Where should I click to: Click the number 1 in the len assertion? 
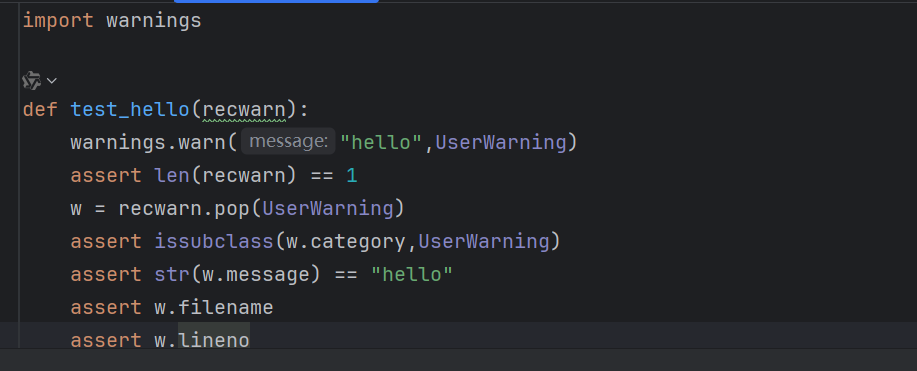click(351, 176)
